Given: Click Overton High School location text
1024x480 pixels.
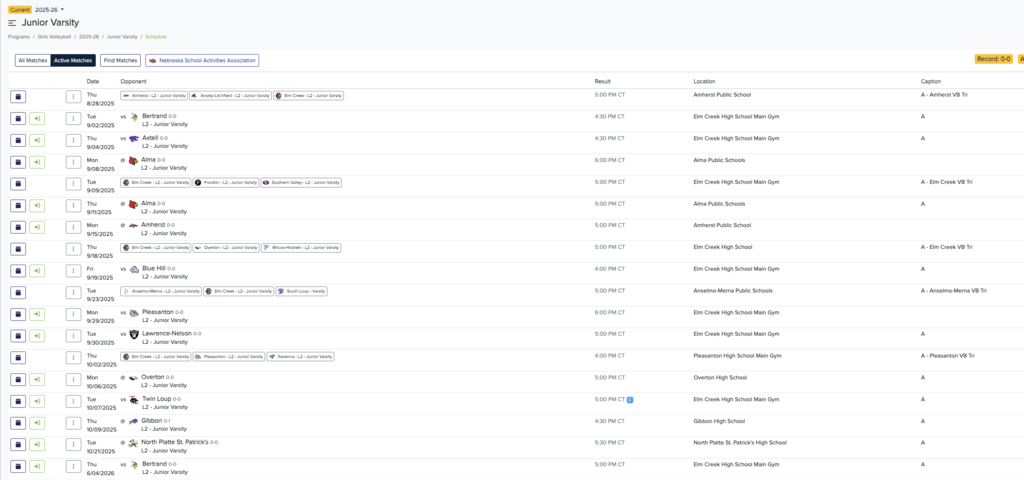Looking at the screenshot, I should [720, 377].
